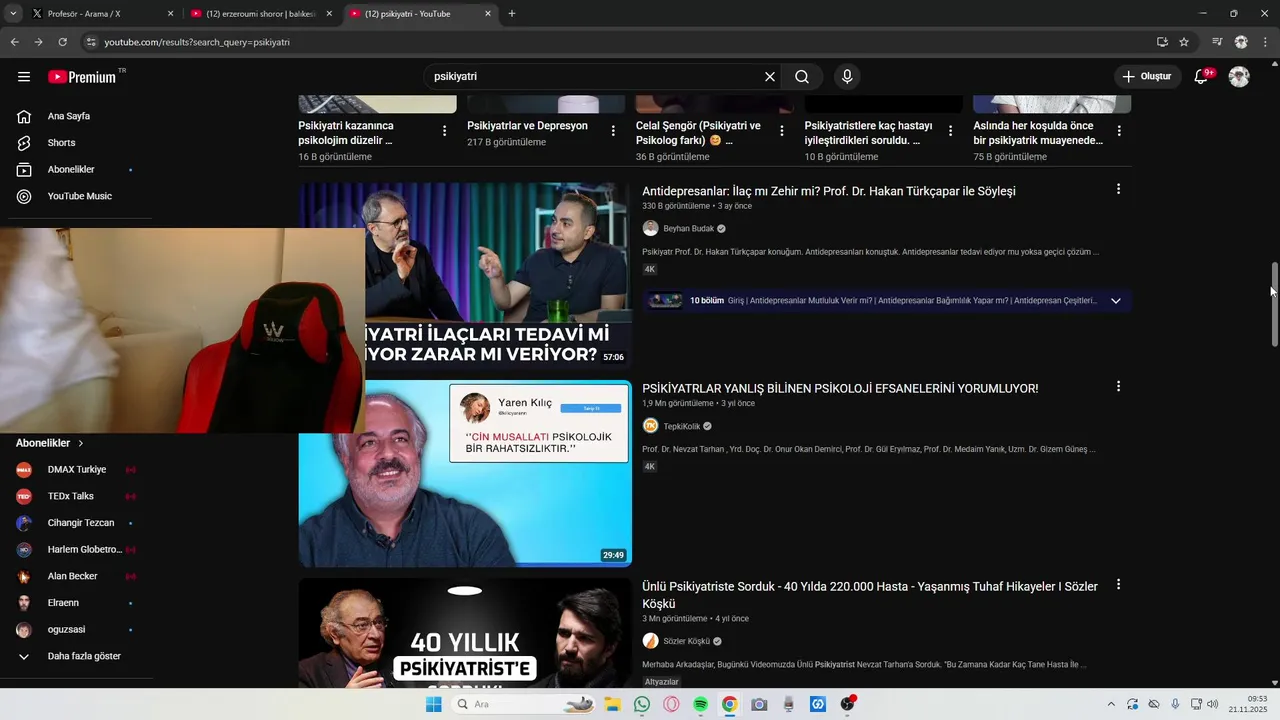Open Spotify from the taskbar
Viewport: 1280px width, 720px height.
pyautogui.click(x=700, y=704)
